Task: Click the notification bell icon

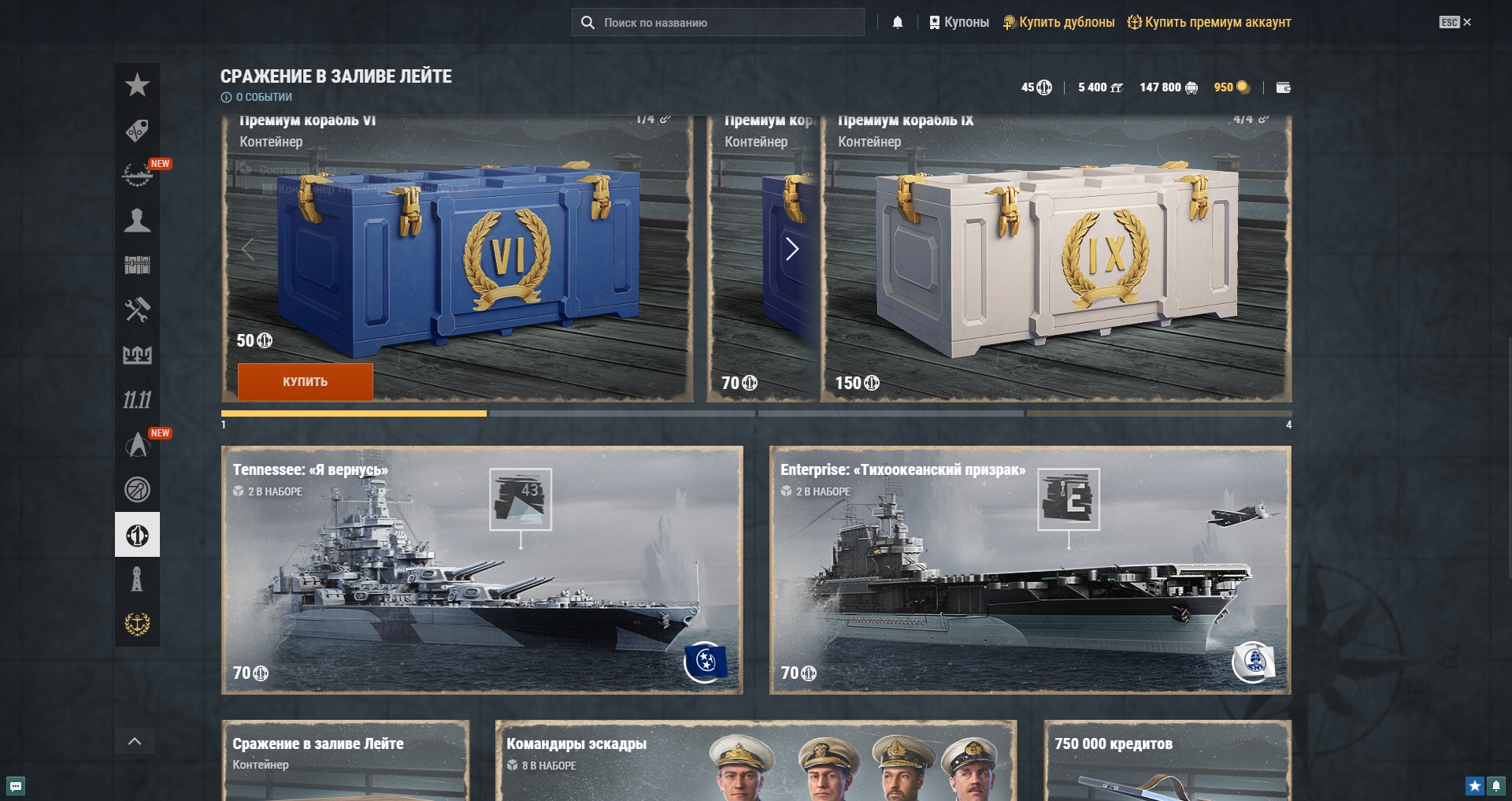Action: pos(898,22)
